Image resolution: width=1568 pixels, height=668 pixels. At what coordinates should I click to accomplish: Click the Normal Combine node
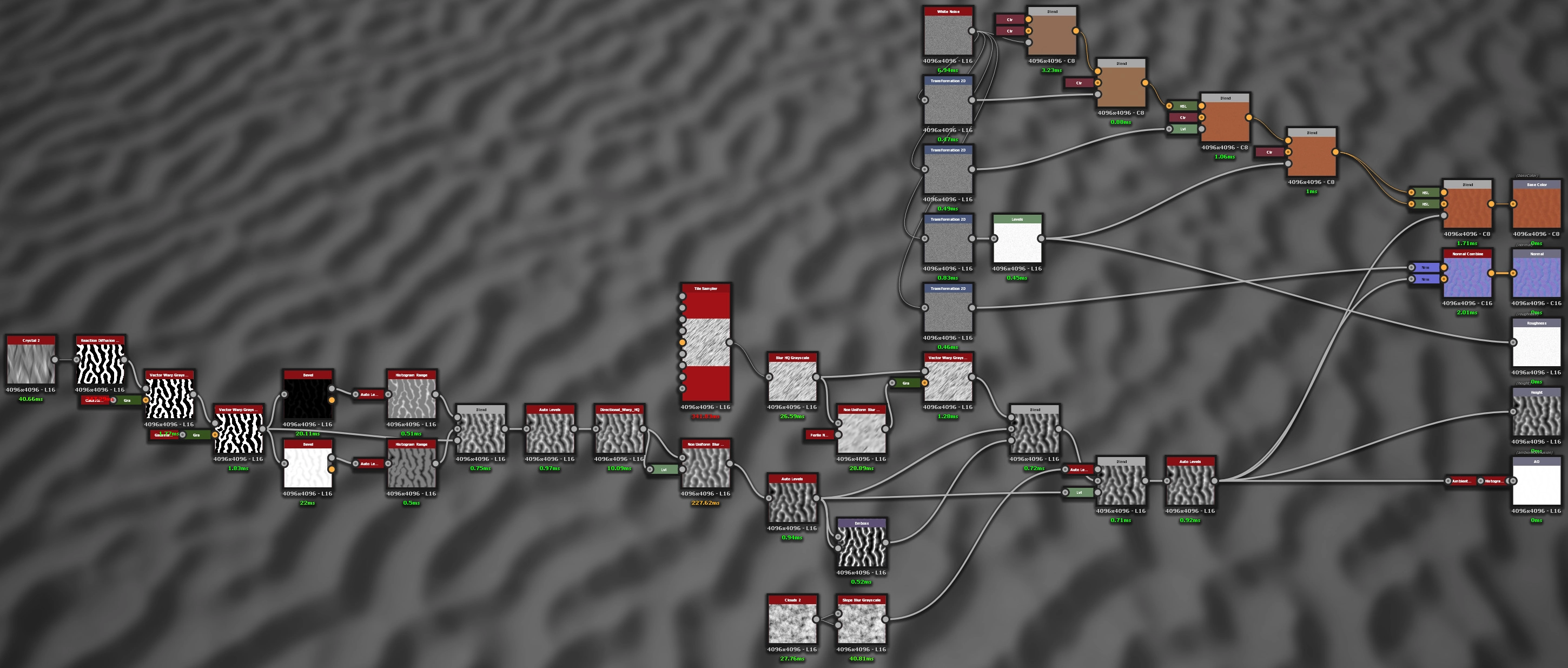pos(1467,277)
